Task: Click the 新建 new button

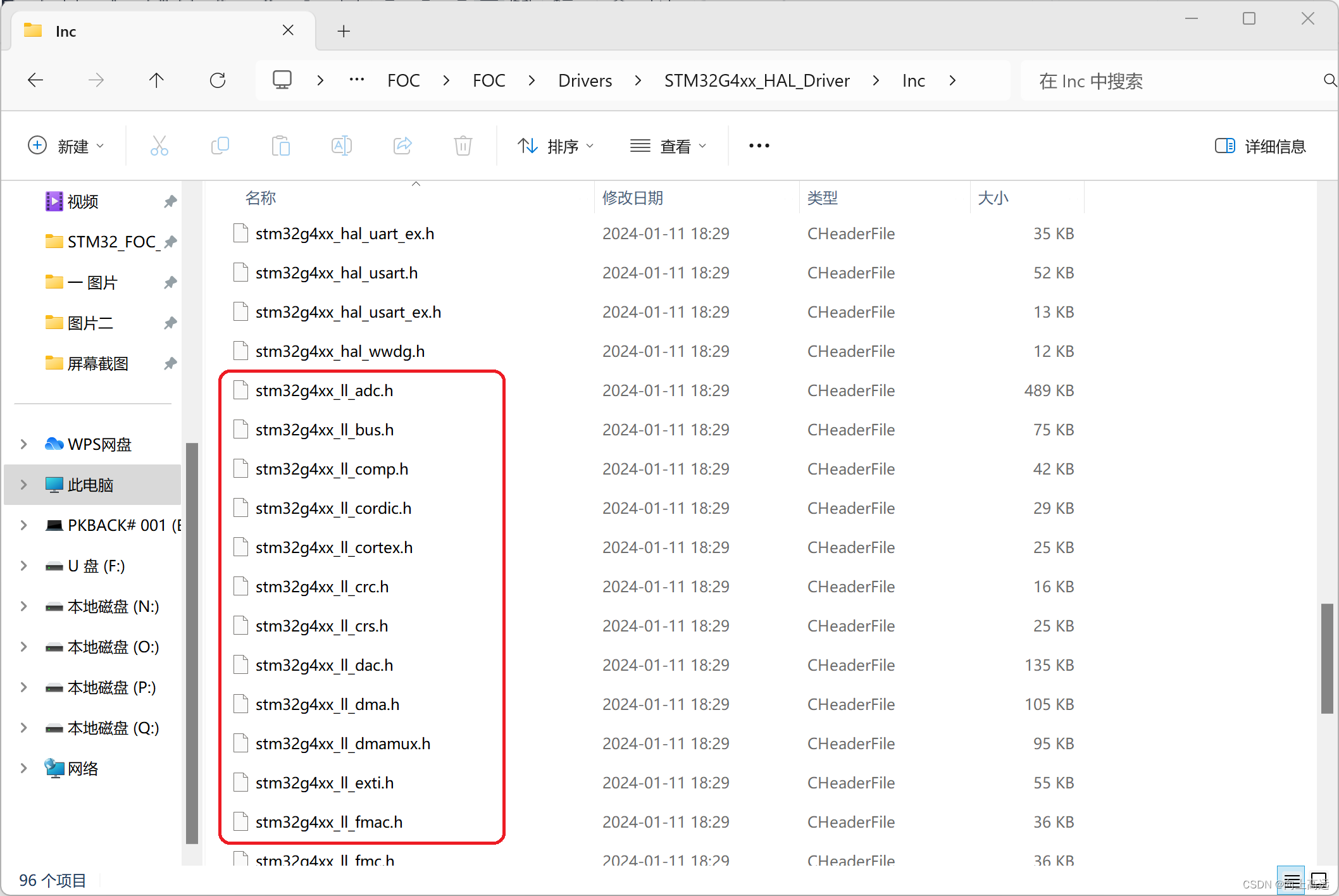Action: (66, 146)
